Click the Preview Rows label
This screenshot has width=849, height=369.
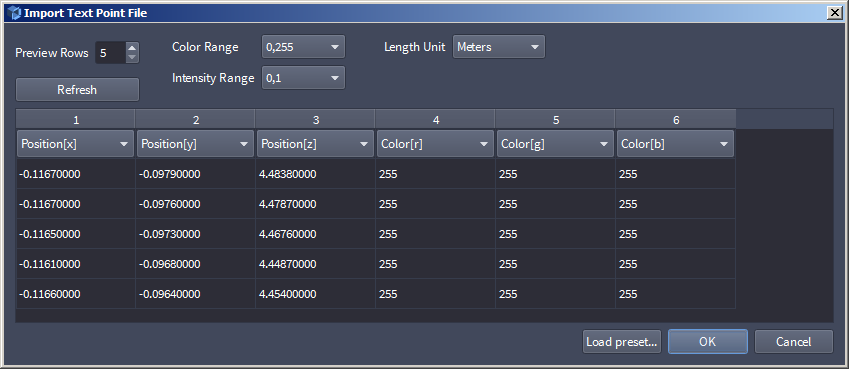point(51,53)
